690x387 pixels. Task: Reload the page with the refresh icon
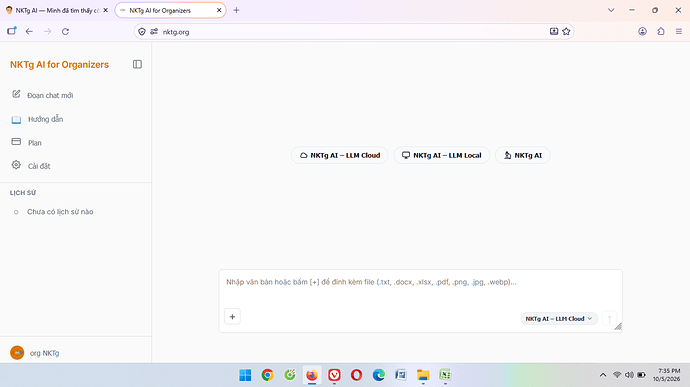point(66,31)
